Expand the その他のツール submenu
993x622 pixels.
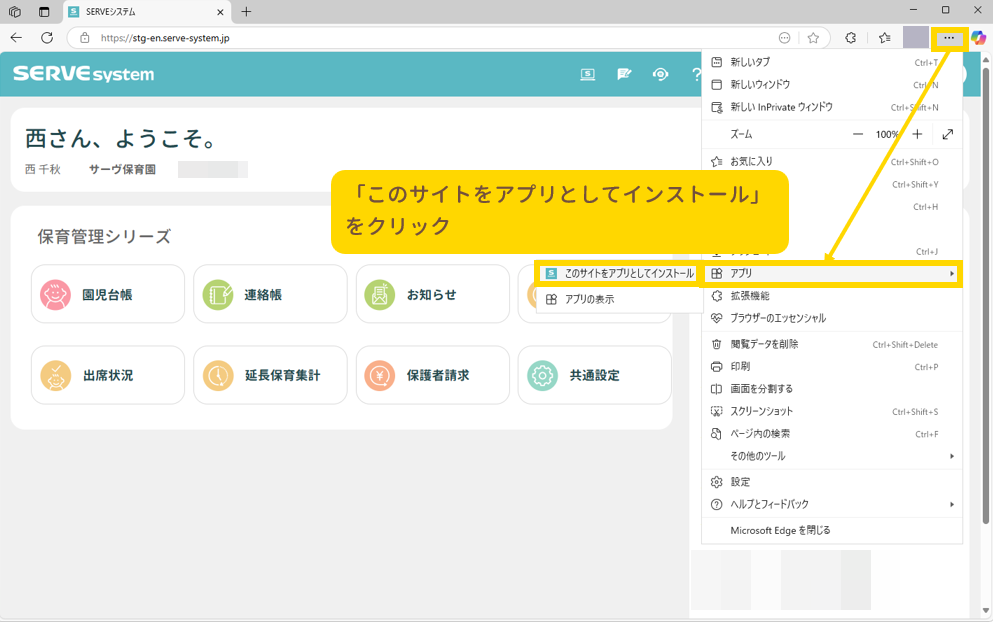pos(832,456)
